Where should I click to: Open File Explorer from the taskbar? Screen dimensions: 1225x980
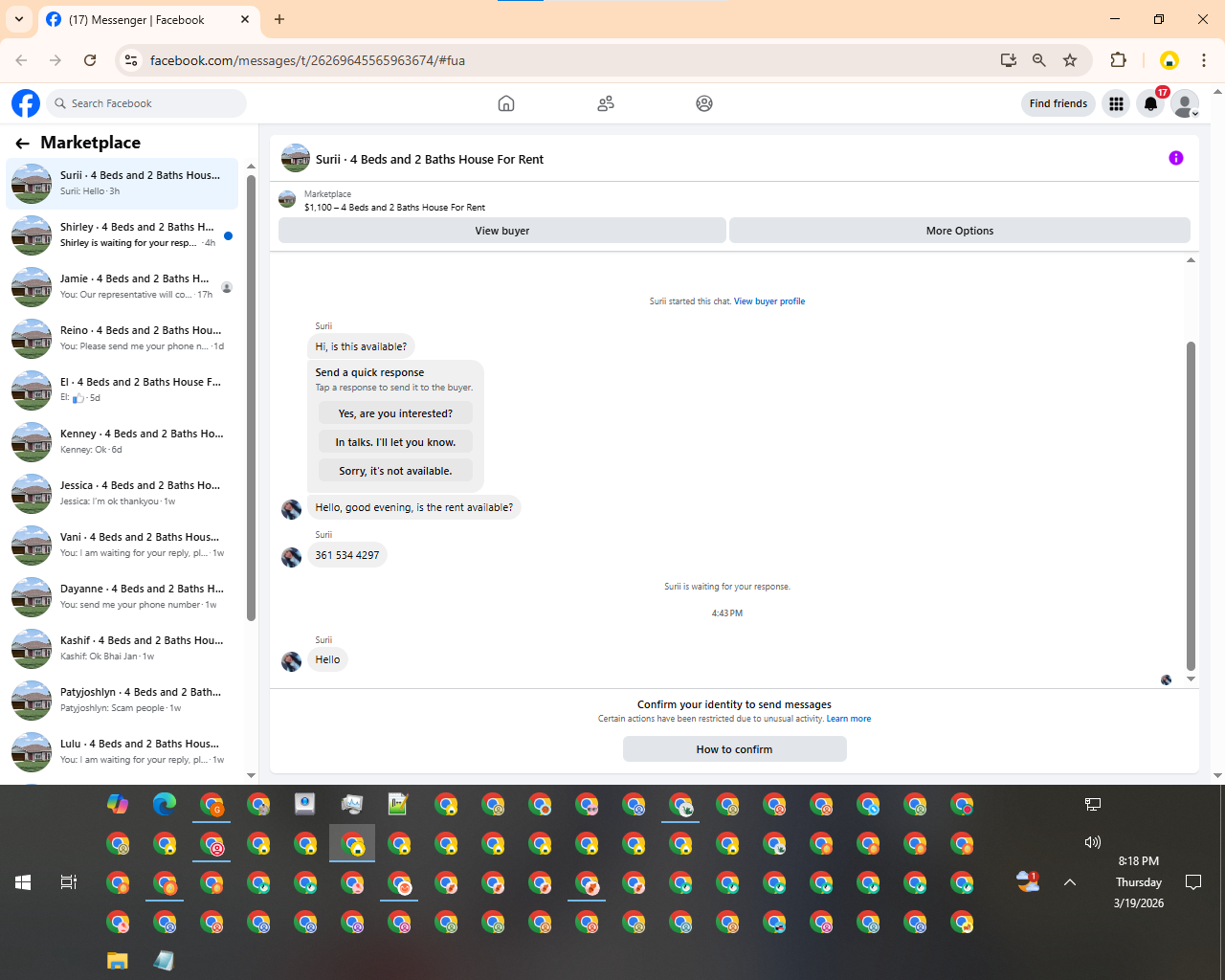pyautogui.click(x=117, y=960)
